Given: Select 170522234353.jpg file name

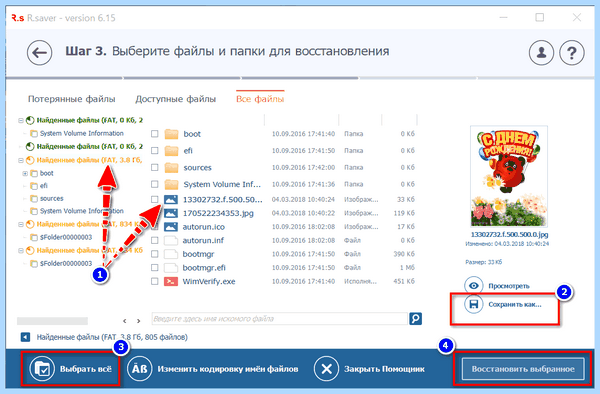Looking at the screenshot, I should 218,213.
